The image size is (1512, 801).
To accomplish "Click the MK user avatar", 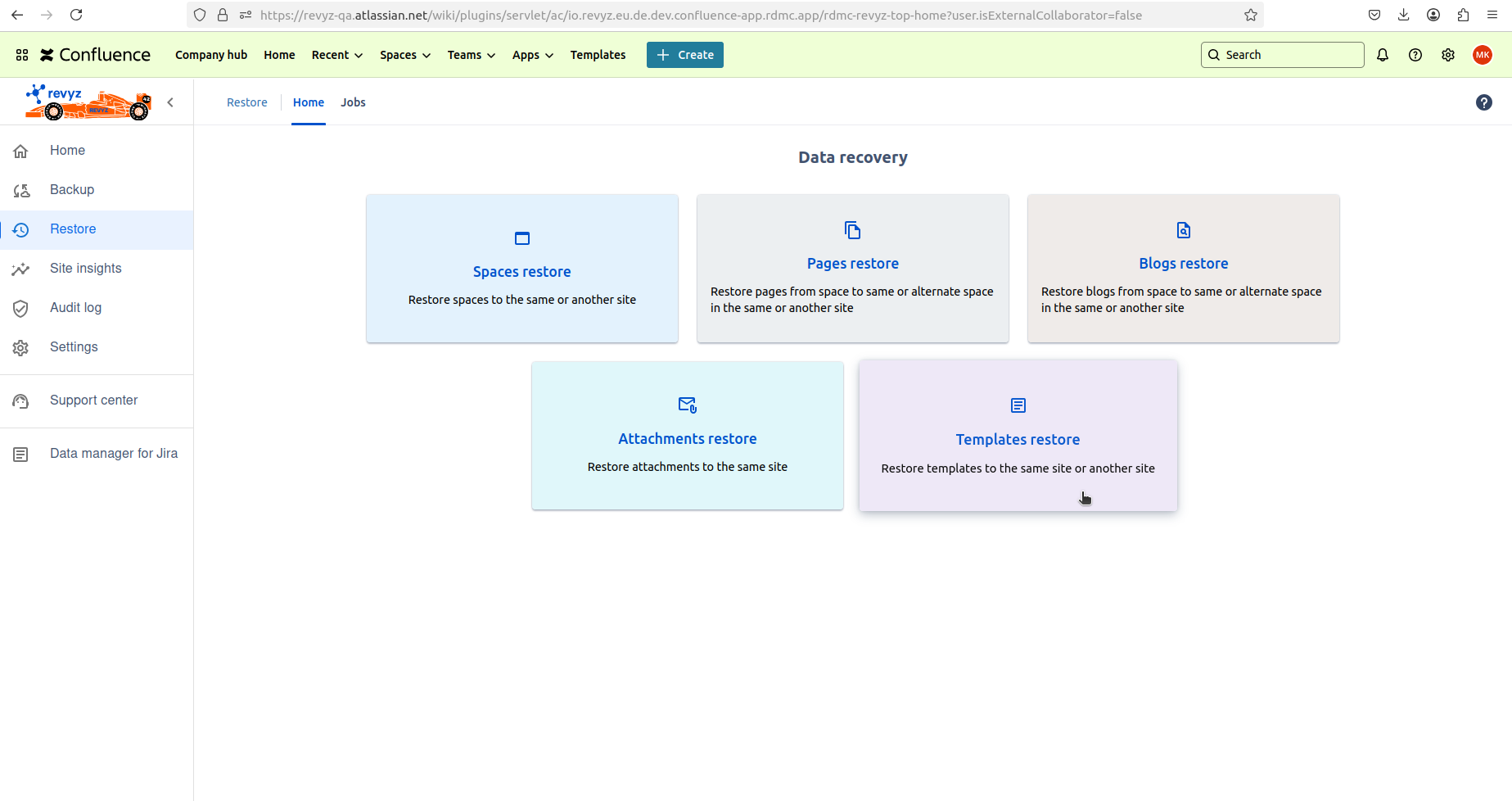I will tap(1482, 55).
